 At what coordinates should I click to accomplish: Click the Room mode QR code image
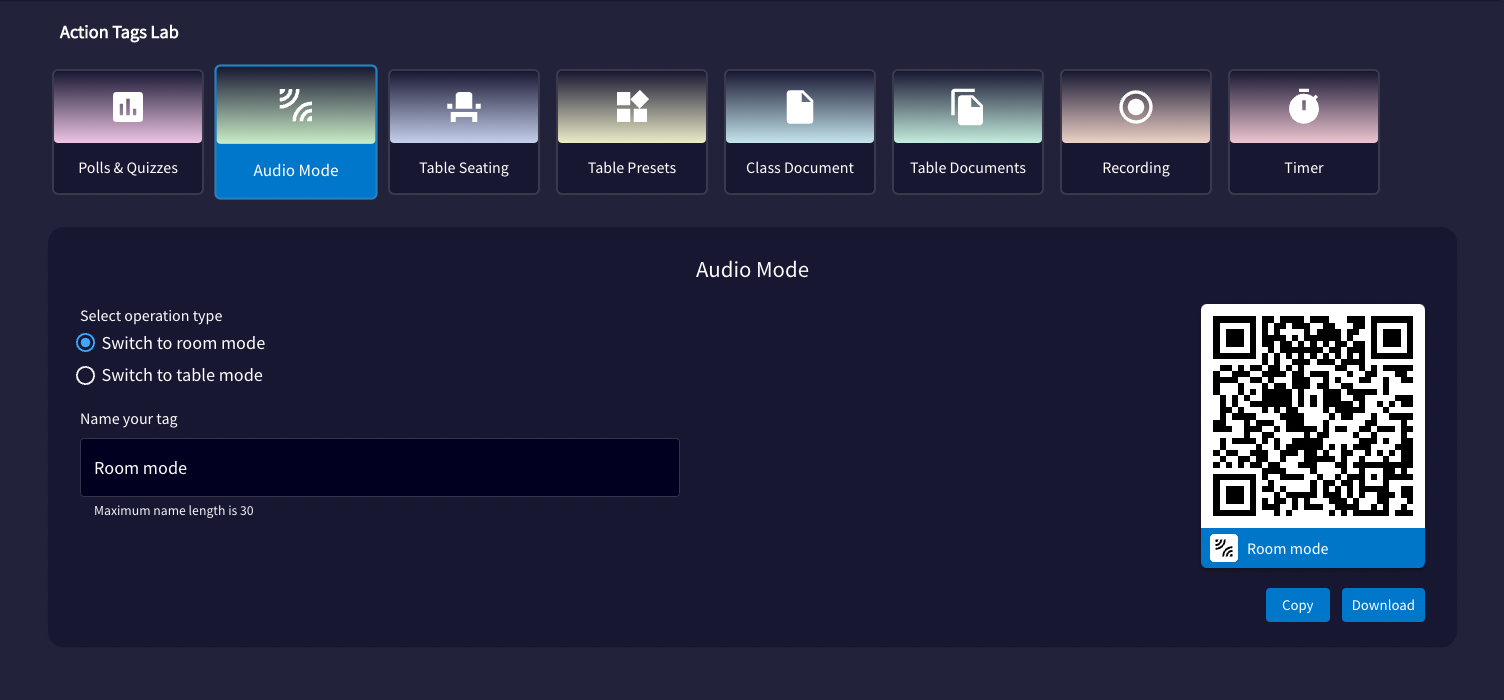[1312, 416]
